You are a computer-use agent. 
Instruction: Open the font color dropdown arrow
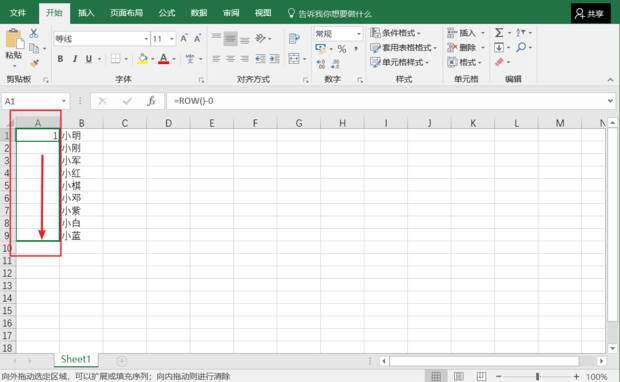[174, 59]
